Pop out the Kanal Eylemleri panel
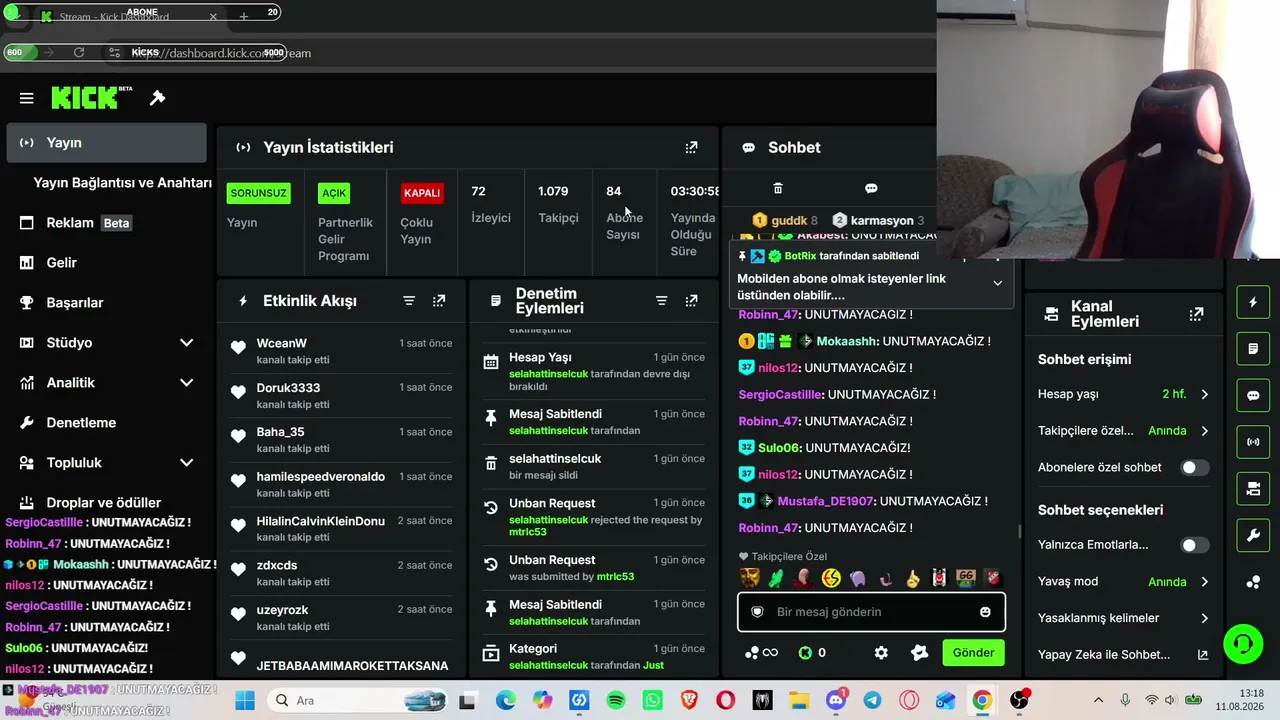The image size is (1280, 720). click(x=1196, y=314)
